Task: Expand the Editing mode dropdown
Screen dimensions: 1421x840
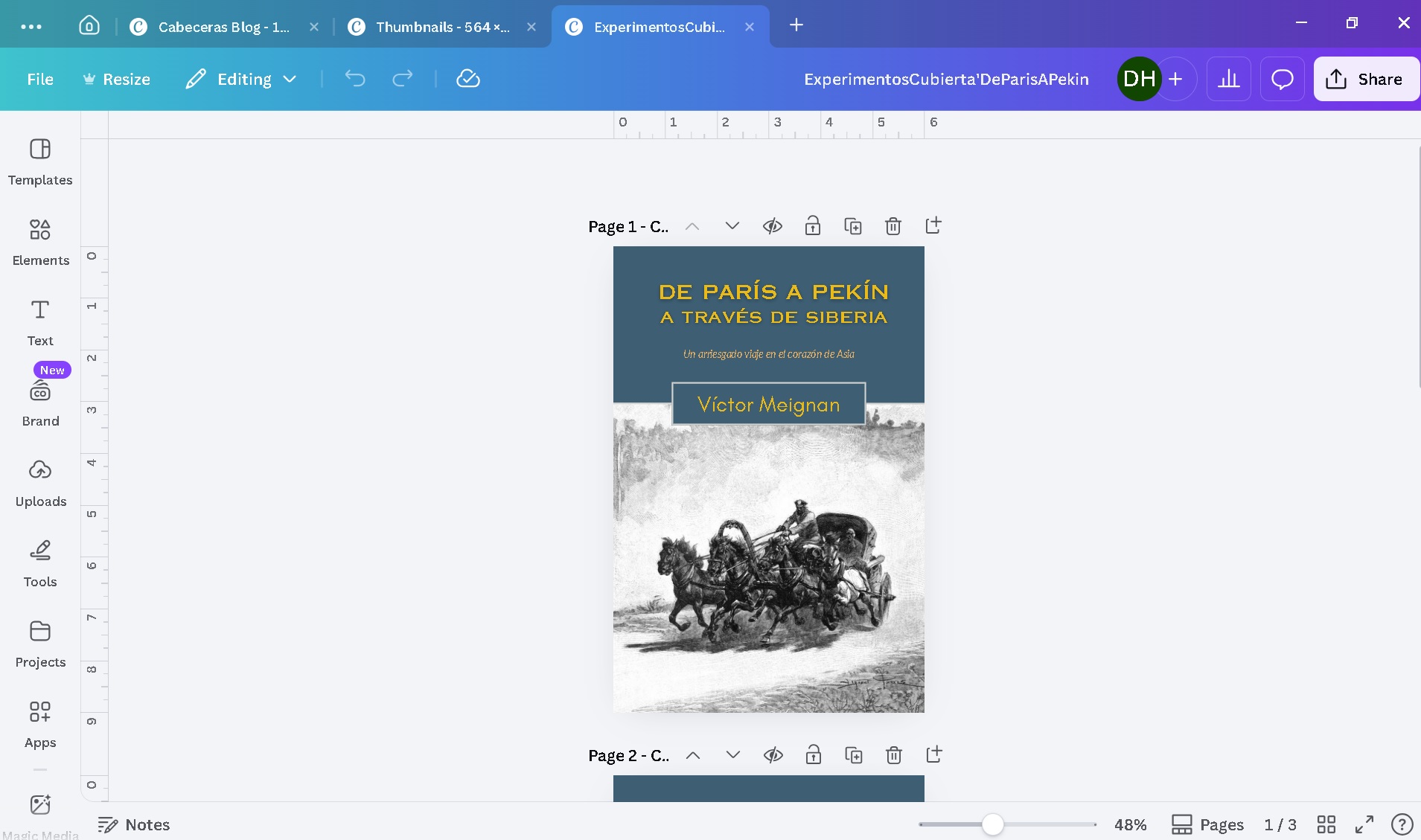Action: [x=242, y=79]
